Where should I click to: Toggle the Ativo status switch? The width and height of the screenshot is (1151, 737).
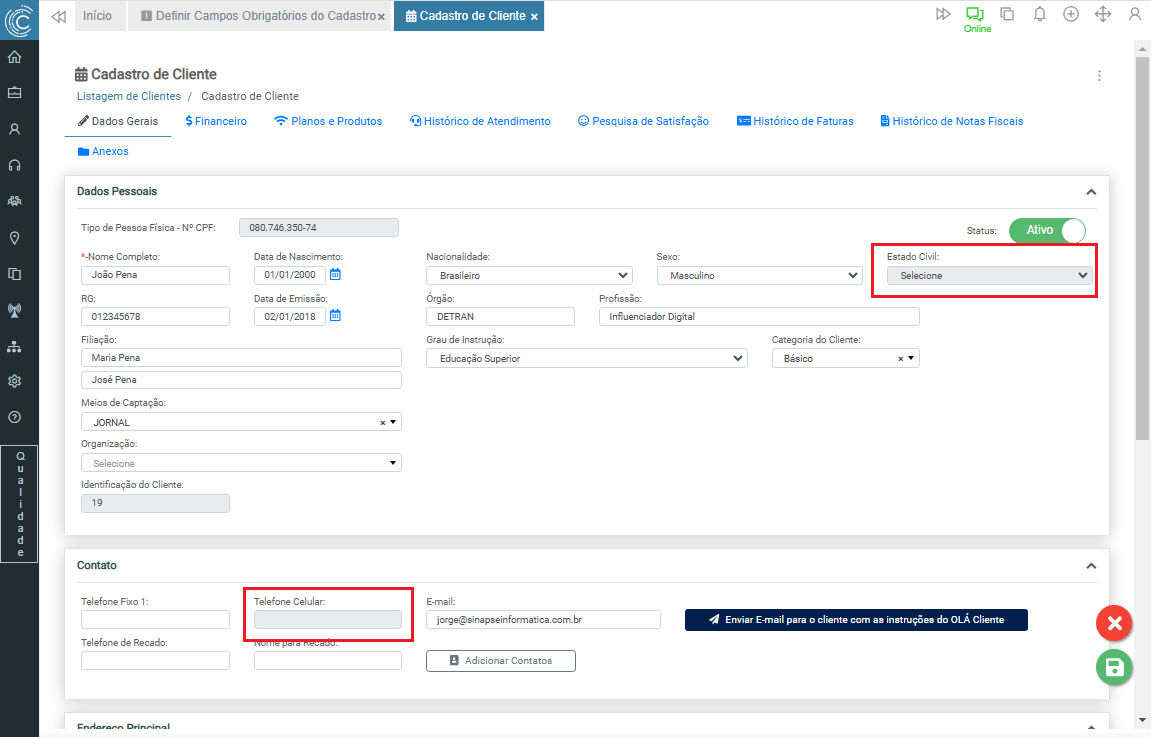[x=1047, y=230]
